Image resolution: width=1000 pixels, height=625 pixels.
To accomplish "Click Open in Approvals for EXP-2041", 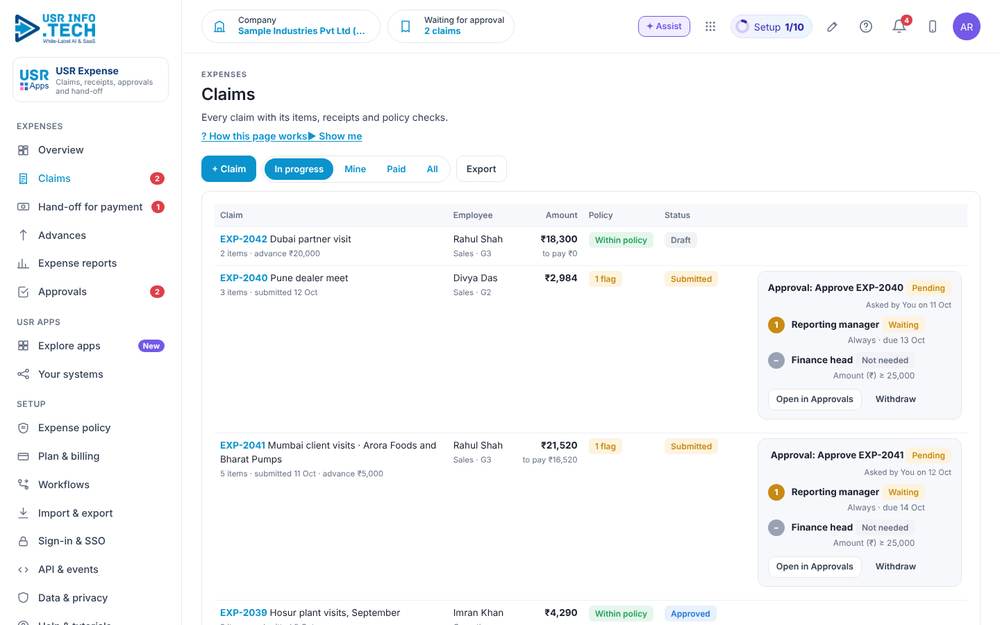I will 814,566.
